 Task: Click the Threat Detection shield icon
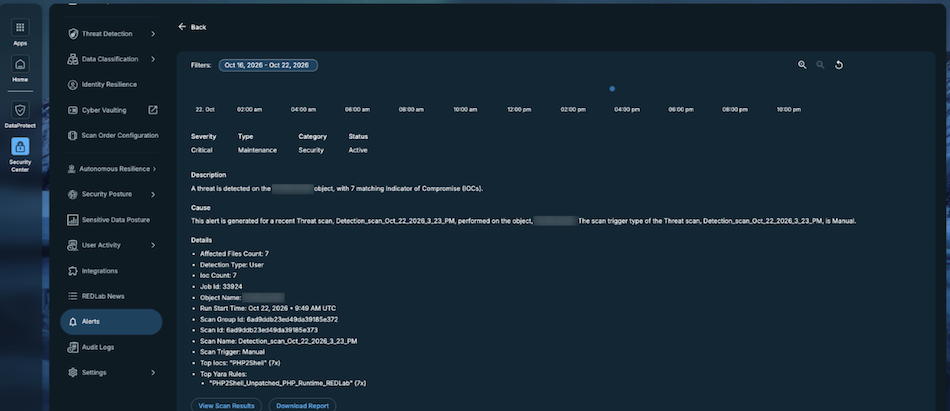coord(73,34)
